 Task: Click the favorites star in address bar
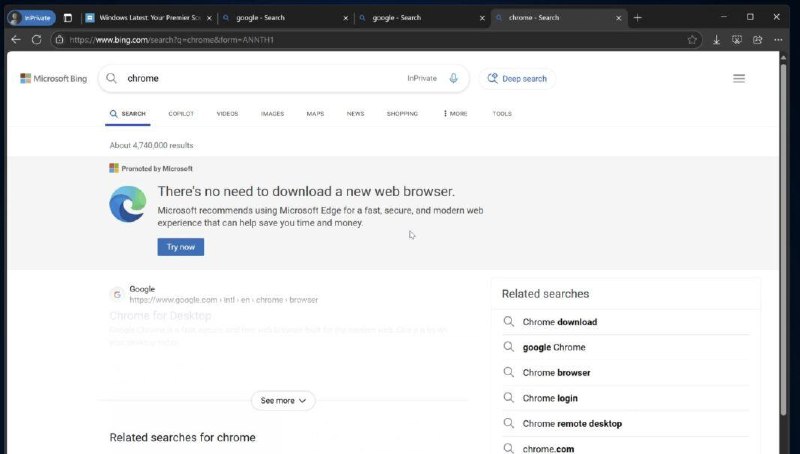point(692,39)
